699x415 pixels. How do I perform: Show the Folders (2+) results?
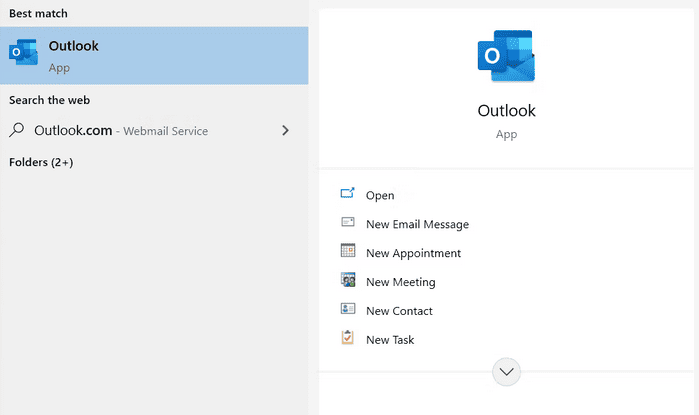[41, 162]
